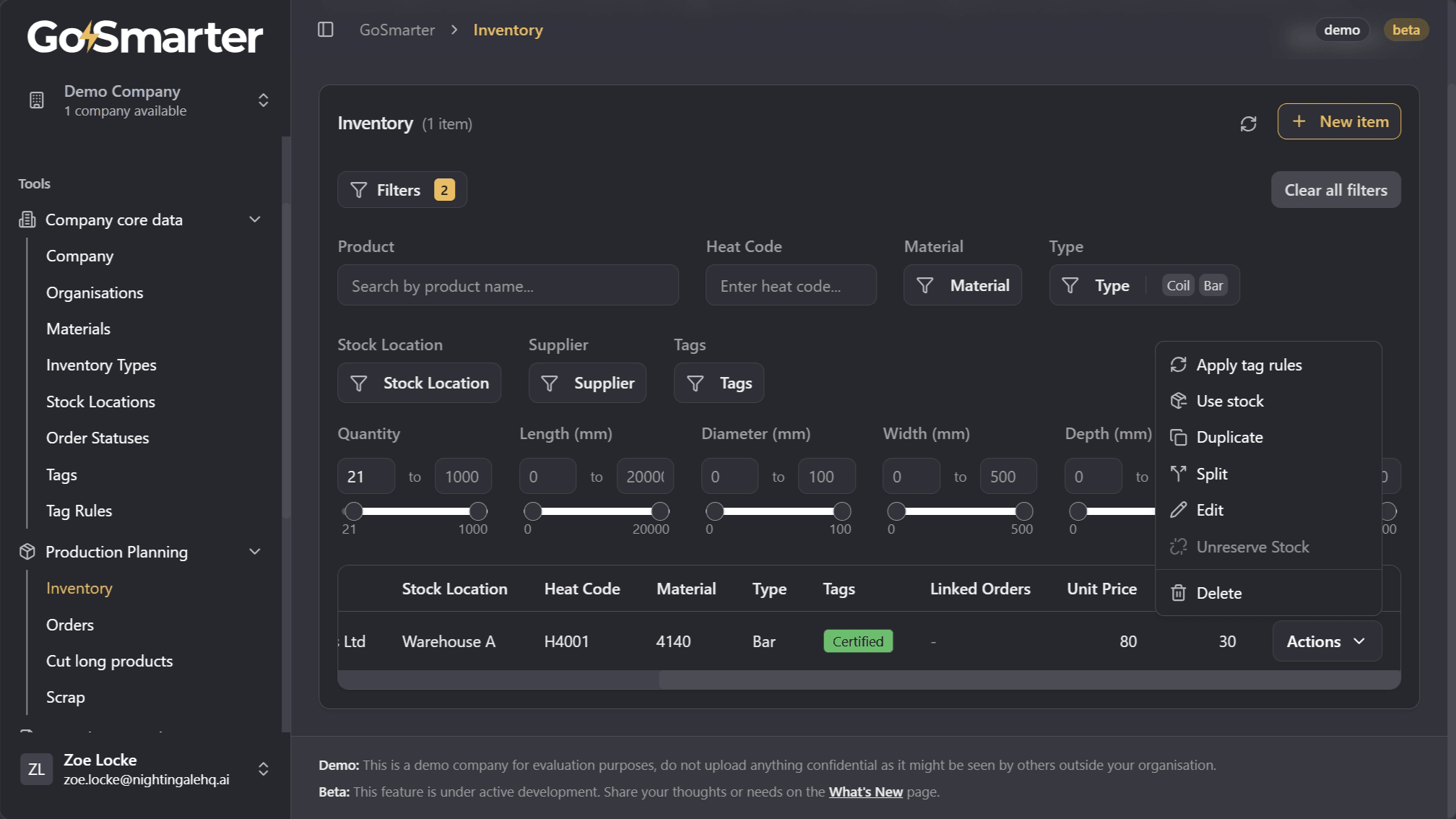Click Clear all filters
The width and height of the screenshot is (1456, 819).
[x=1335, y=189]
